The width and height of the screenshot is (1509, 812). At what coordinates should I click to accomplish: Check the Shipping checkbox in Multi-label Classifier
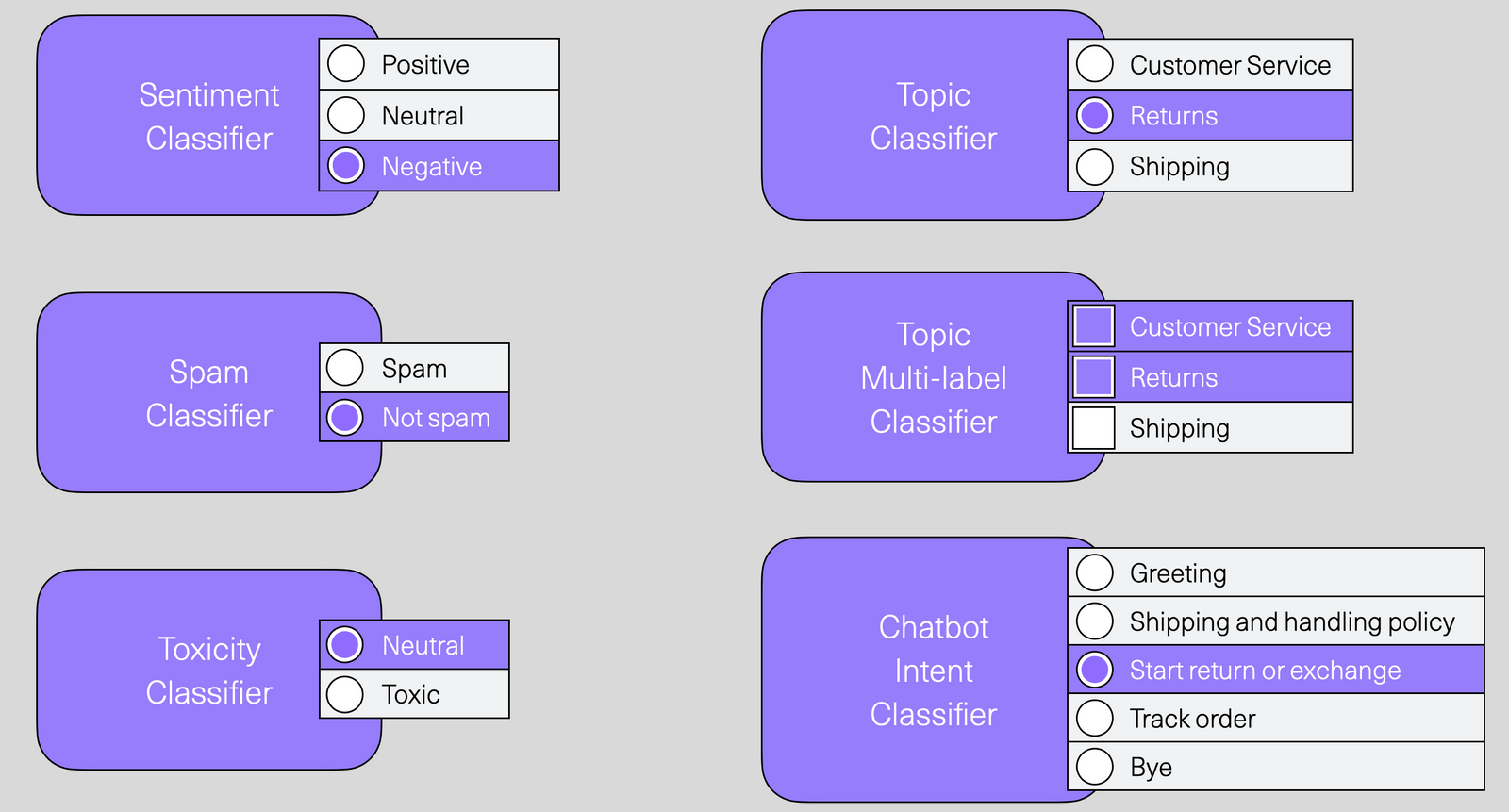(x=1094, y=428)
